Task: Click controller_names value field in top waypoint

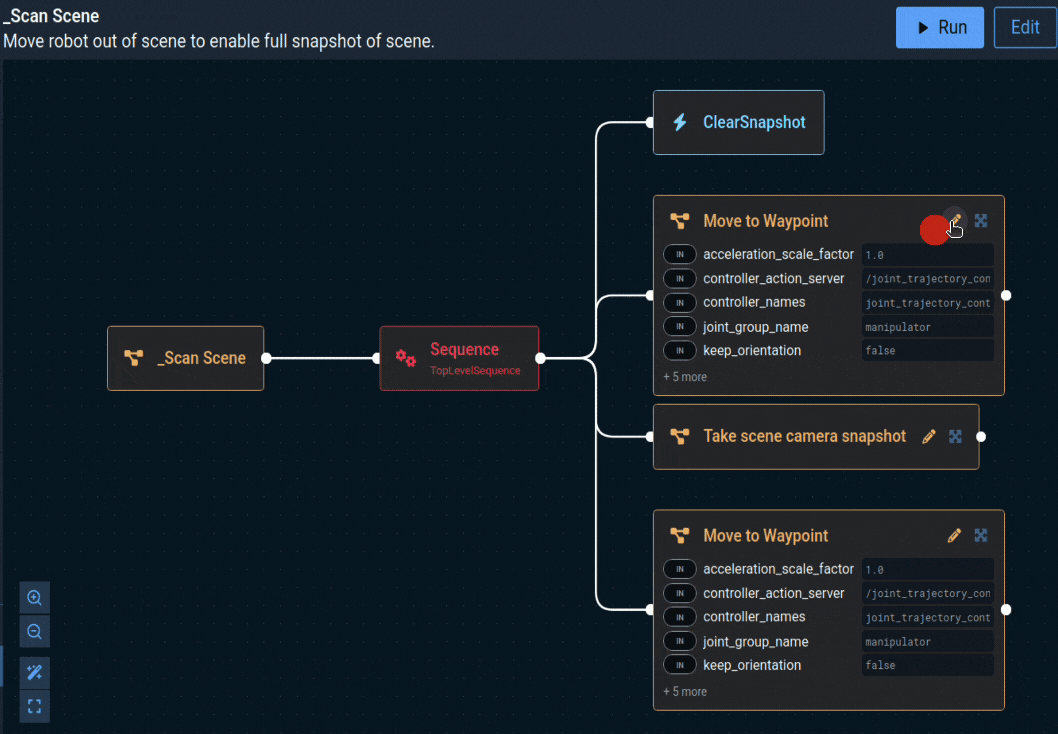Action: pos(928,303)
